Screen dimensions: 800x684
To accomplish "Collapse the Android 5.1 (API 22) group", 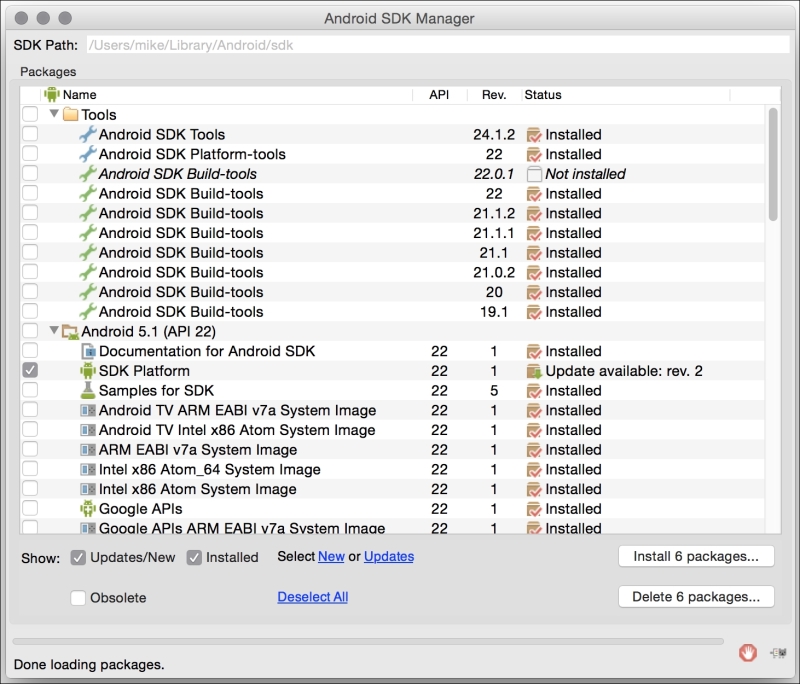I will click(x=54, y=331).
